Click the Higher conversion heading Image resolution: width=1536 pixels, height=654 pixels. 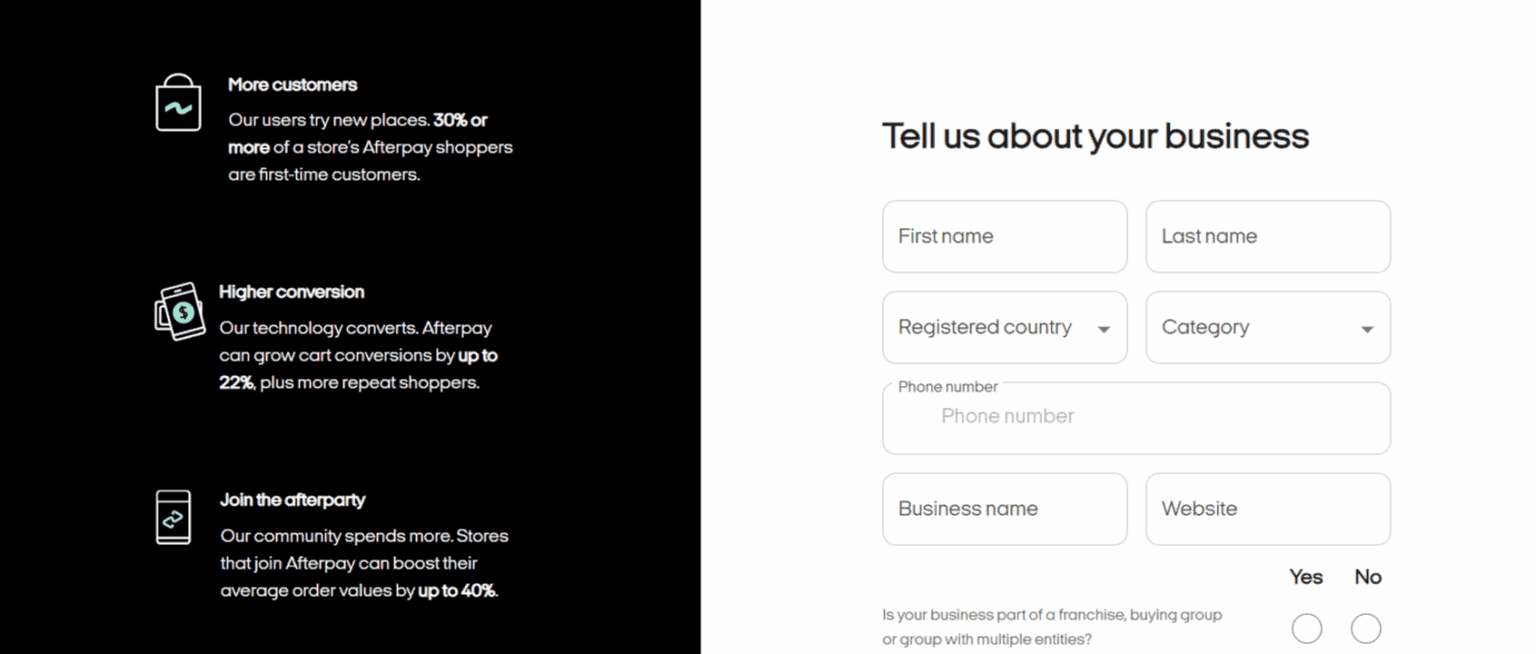tap(291, 292)
